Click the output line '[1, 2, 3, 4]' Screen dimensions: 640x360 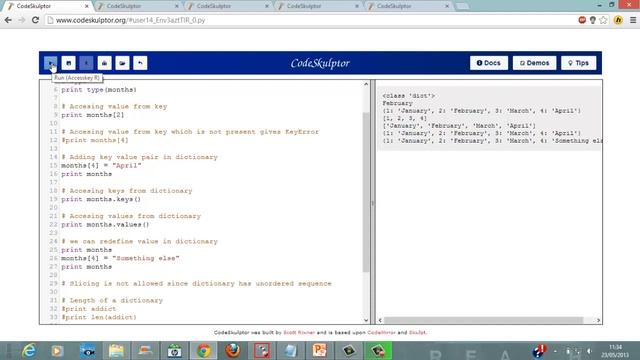[x=404, y=118]
